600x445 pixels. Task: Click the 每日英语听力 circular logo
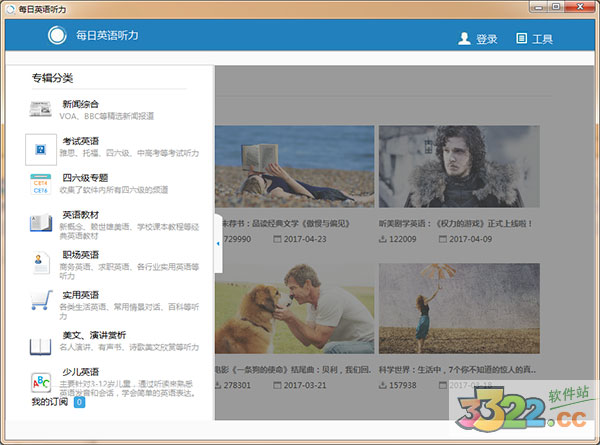pos(57,37)
